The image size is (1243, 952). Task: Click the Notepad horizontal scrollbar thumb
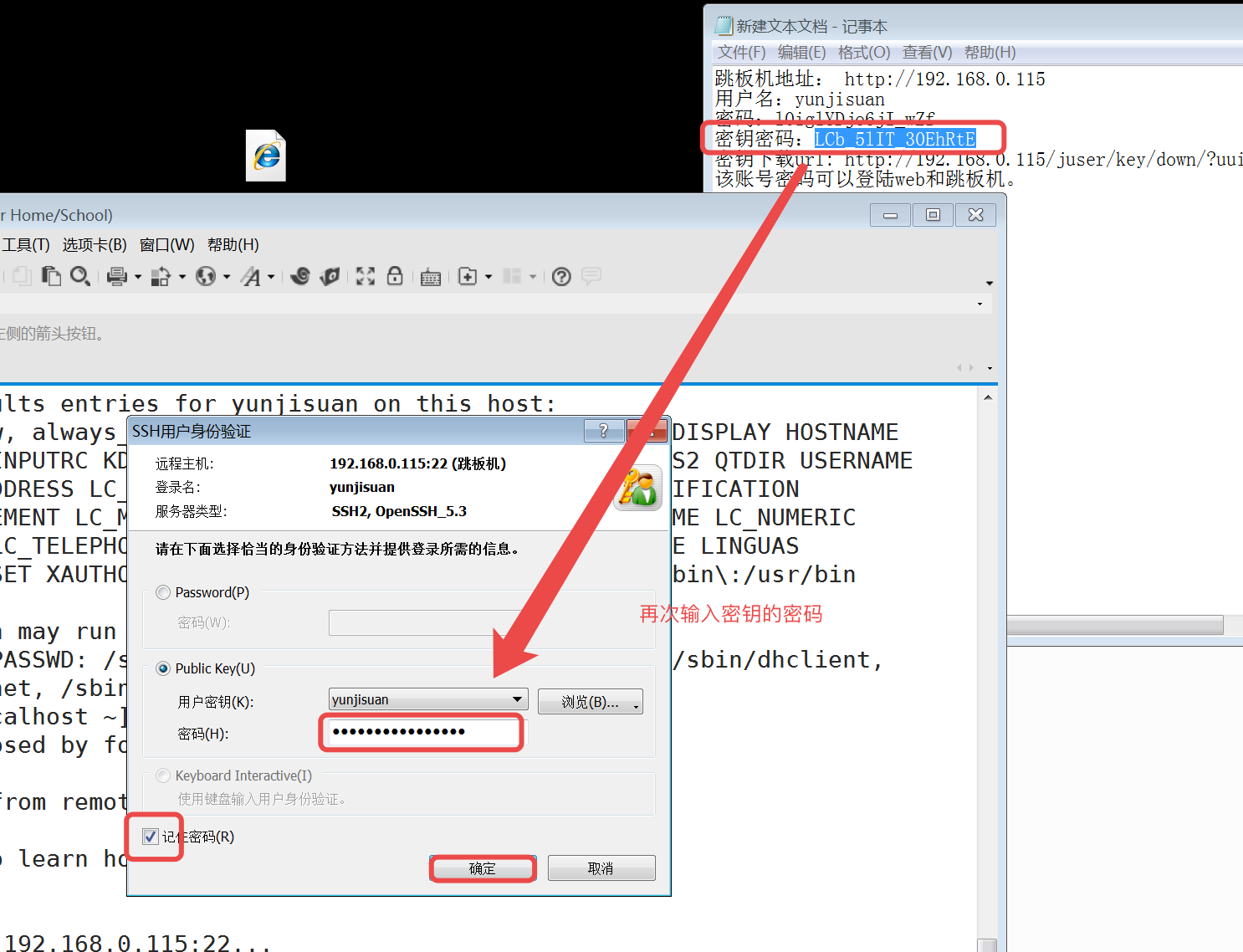tap(1115, 625)
